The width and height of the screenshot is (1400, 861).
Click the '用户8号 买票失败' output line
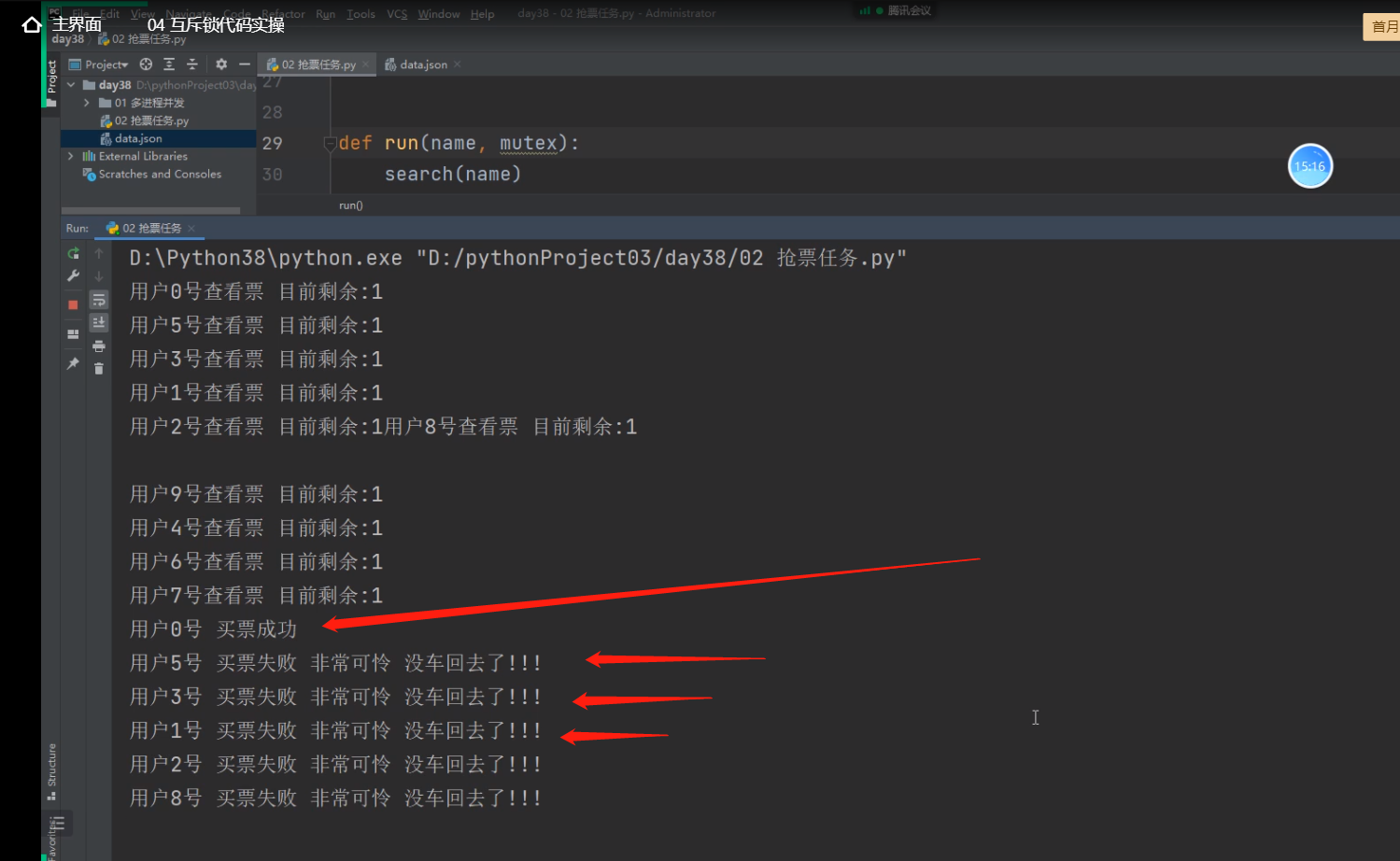point(335,798)
